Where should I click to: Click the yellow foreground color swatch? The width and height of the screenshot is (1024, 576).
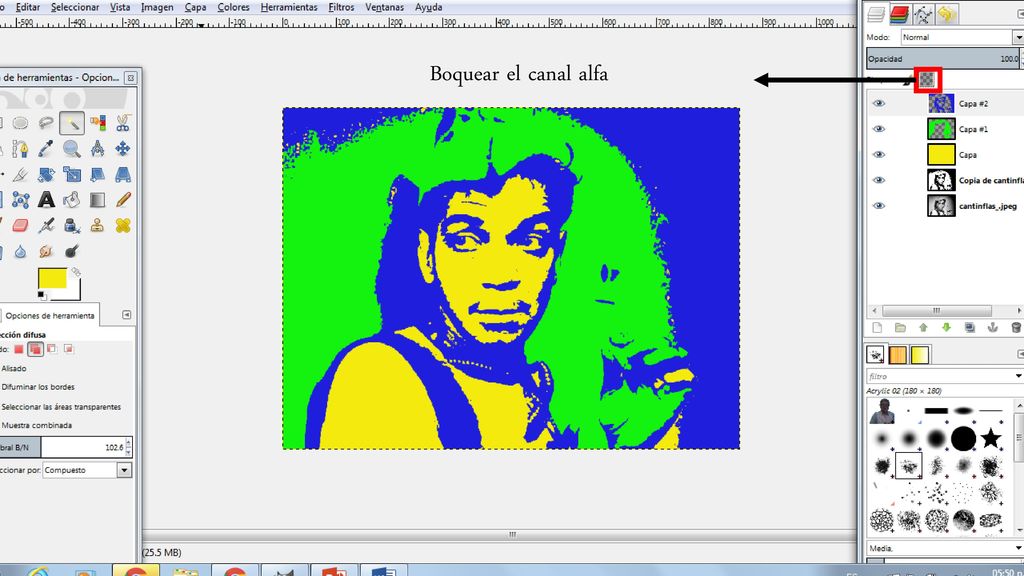(52, 278)
